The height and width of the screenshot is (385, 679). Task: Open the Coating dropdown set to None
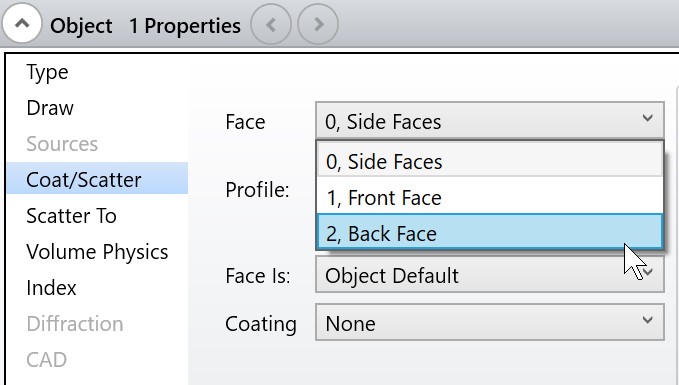coord(490,322)
